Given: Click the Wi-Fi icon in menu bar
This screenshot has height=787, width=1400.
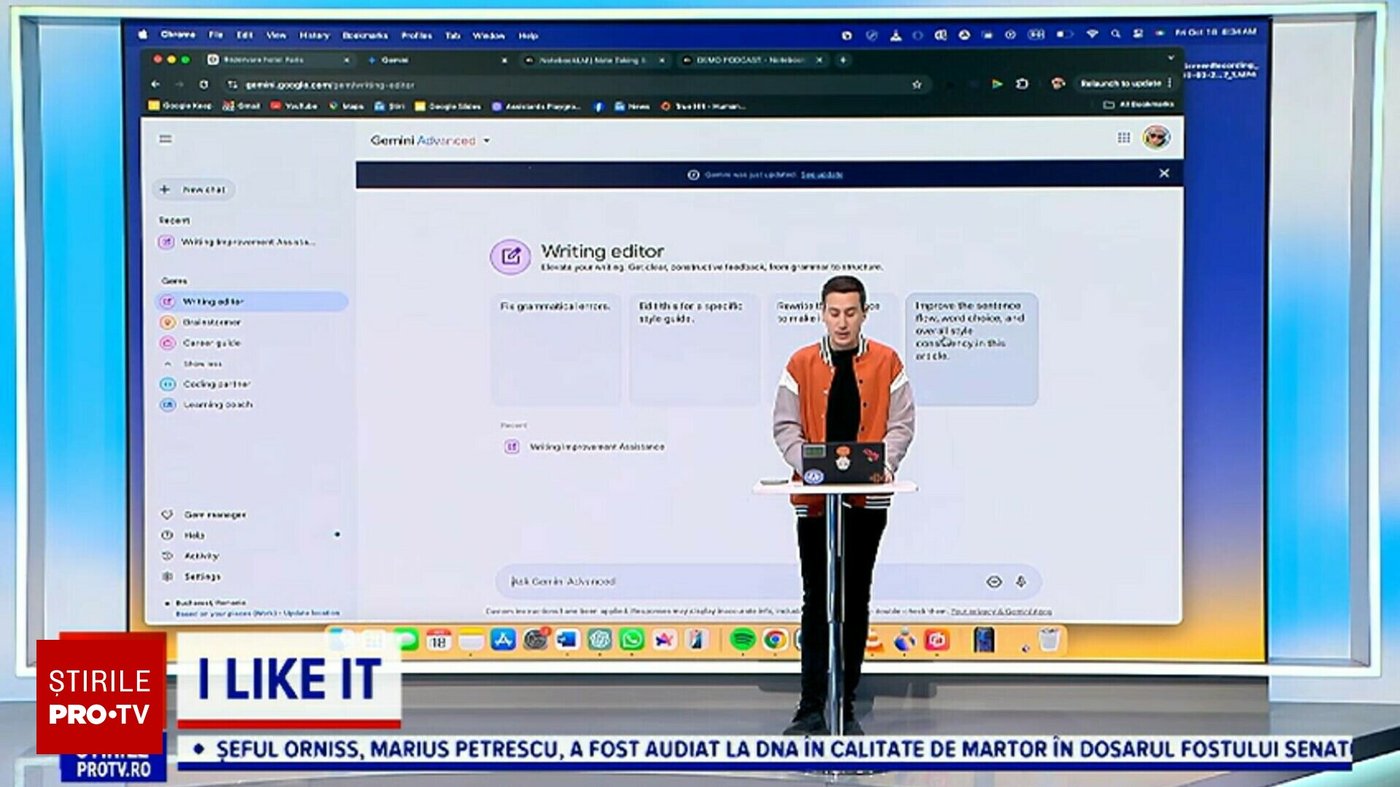Looking at the screenshot, I should (x=1092, y=34).
